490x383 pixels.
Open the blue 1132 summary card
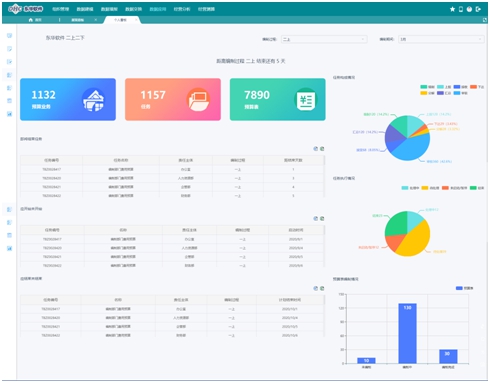click(68, 99)
